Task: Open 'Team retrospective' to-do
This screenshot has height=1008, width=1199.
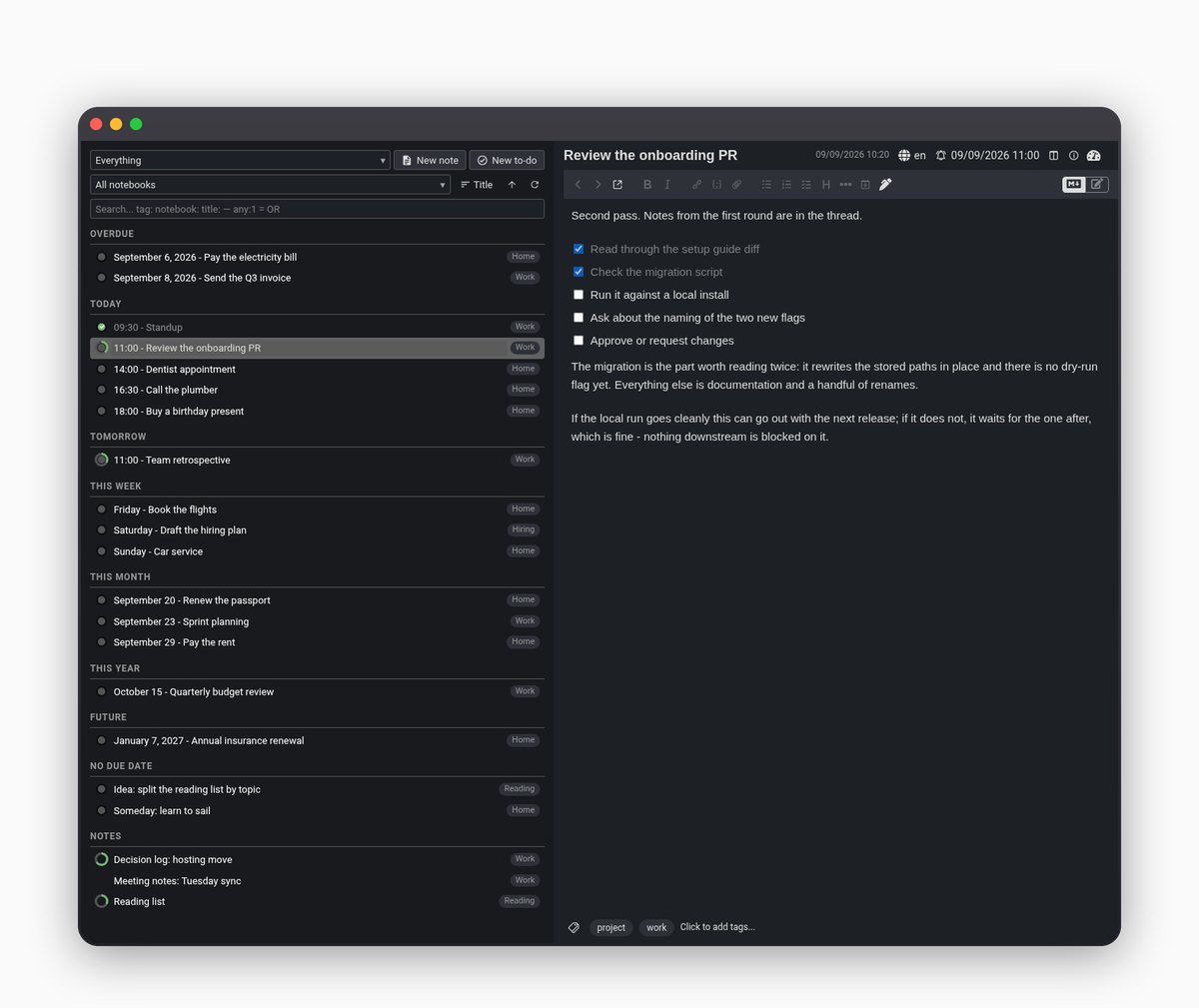Action: click(x=317, y=461)
